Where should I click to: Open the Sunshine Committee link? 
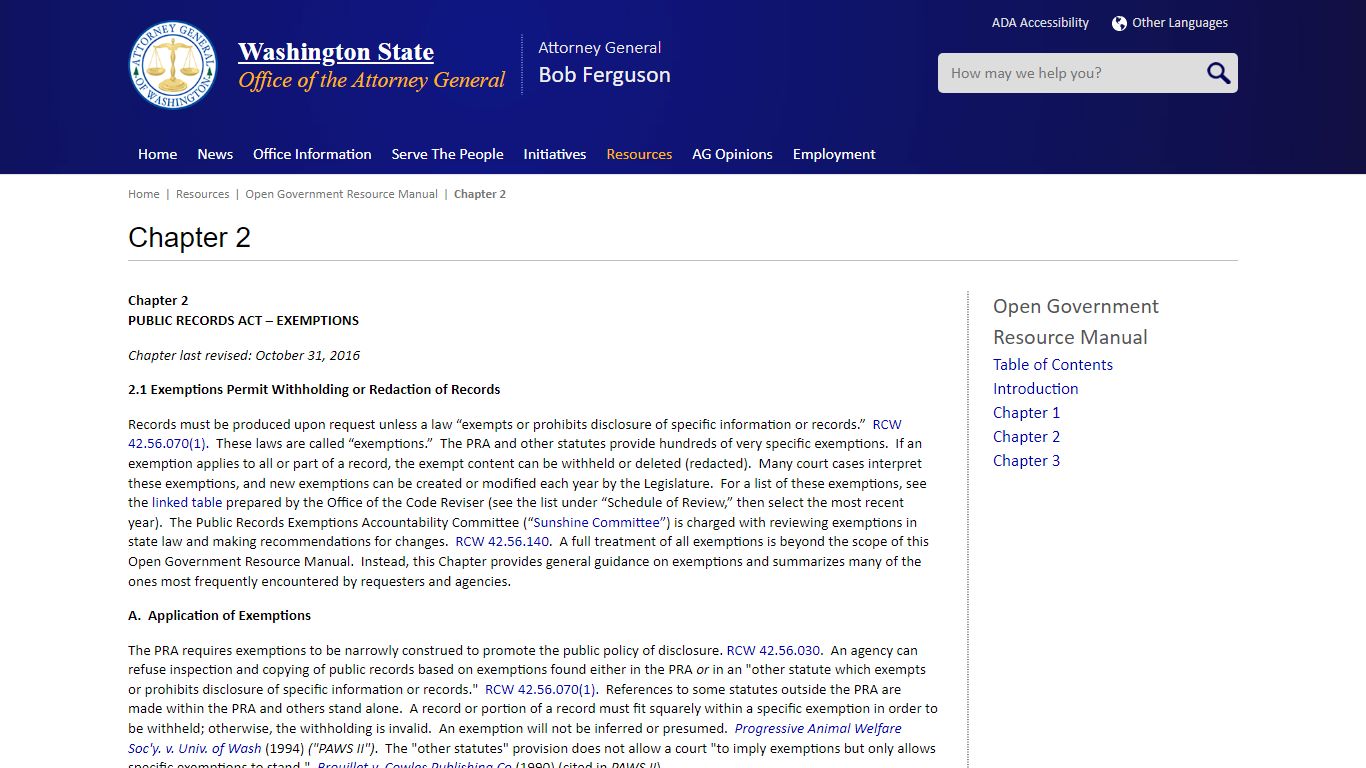597,522
